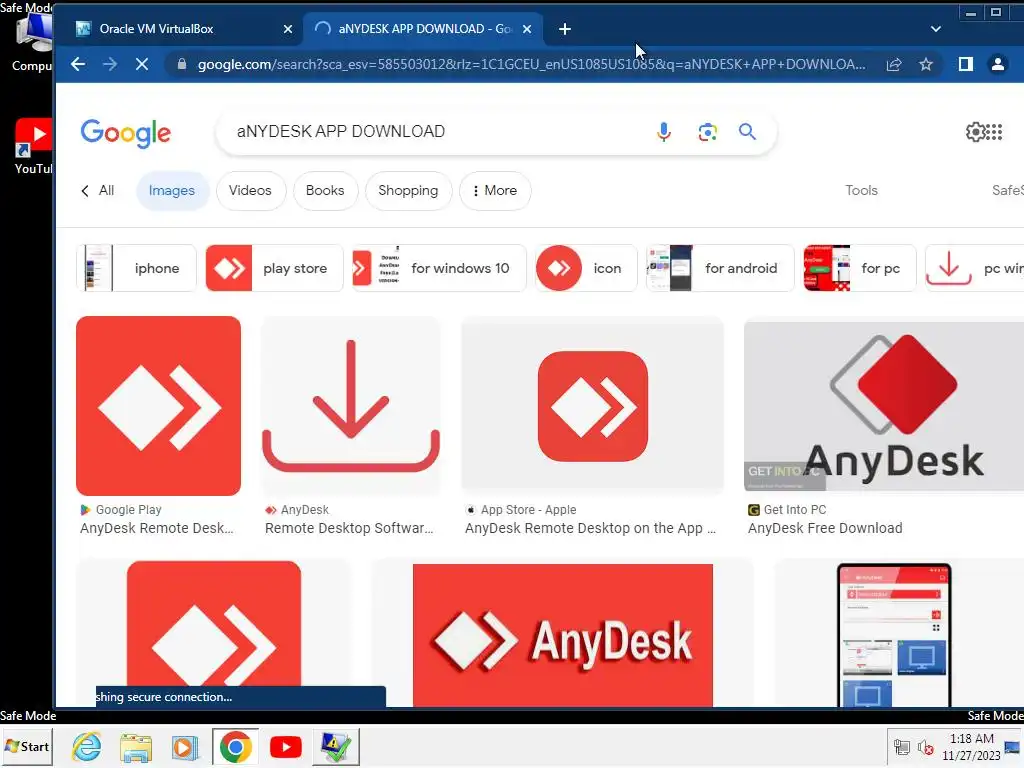Stop page loading with the X button

(142, 64)
